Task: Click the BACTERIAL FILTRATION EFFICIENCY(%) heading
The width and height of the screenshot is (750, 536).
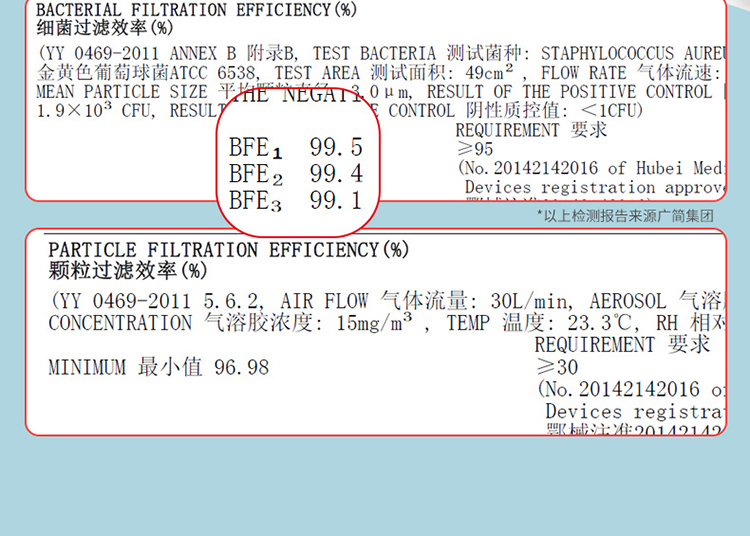Action: click(196, 10)
